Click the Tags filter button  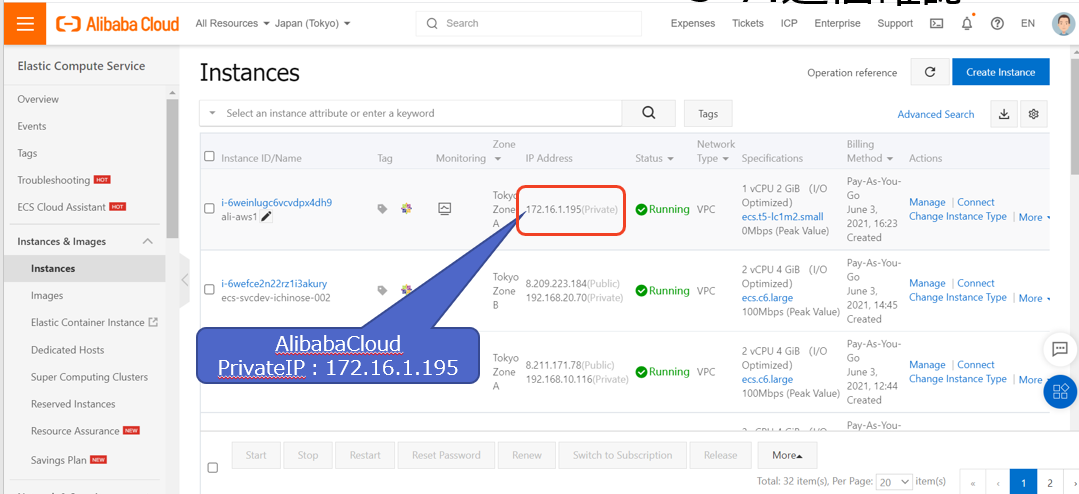[708, 114]
